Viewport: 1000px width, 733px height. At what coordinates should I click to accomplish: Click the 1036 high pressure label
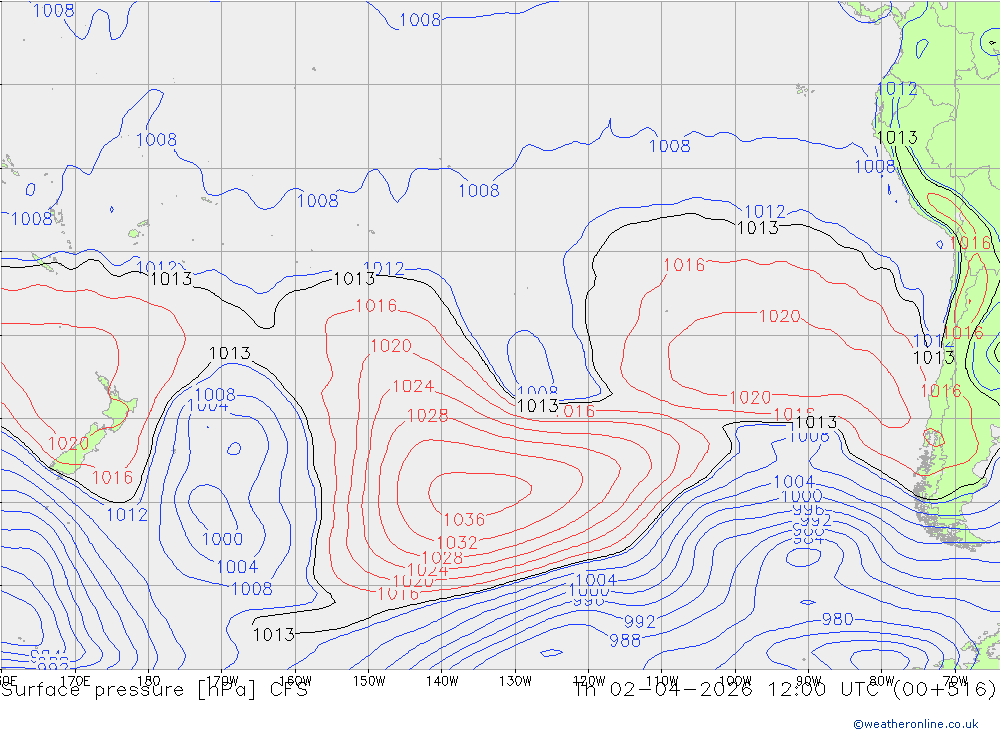tap(464, 519)
